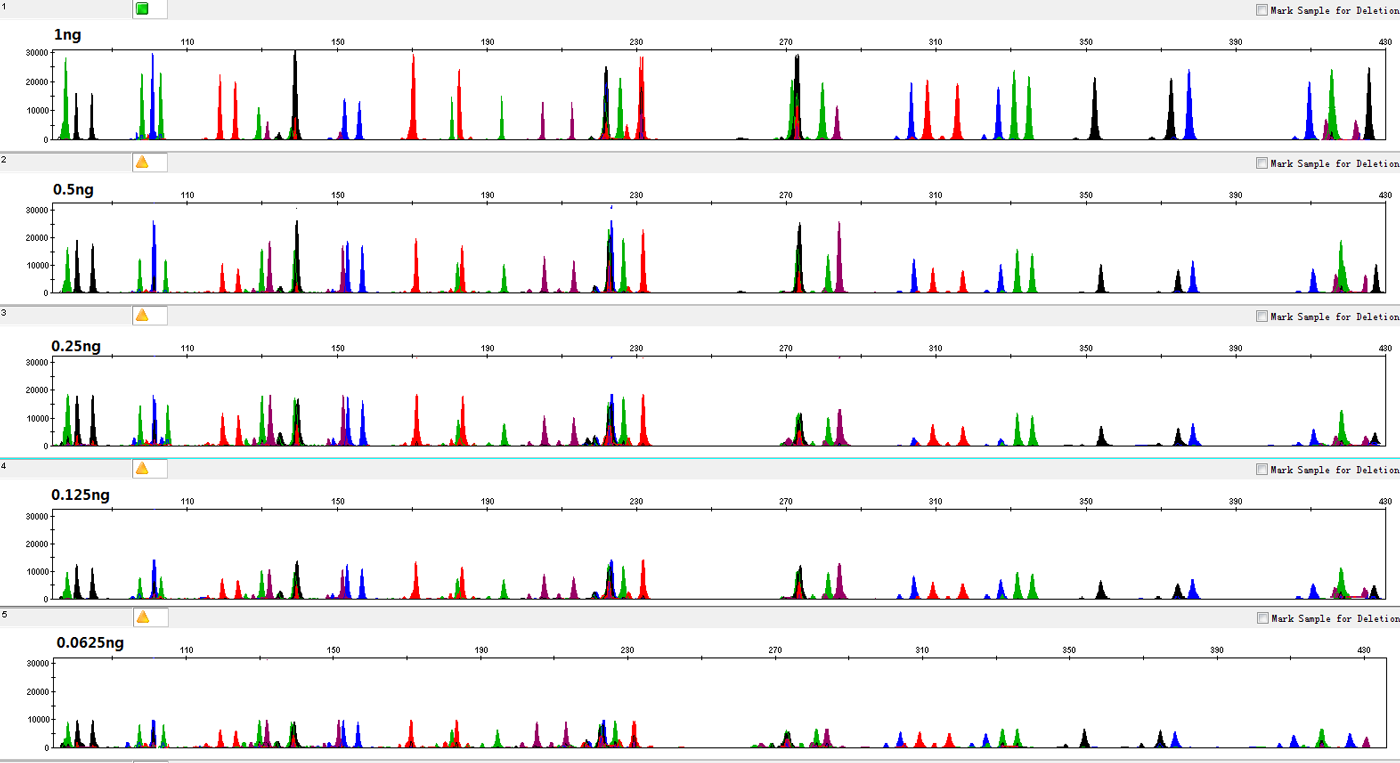Enable Mark Sample for Deletion on sample 4
The image size is (1400, 763).
(1262, 469)
